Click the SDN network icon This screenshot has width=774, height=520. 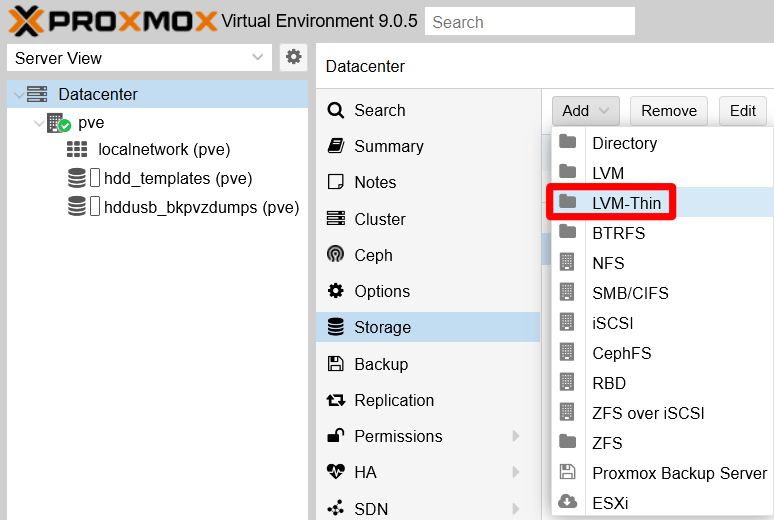pos(336,508)
